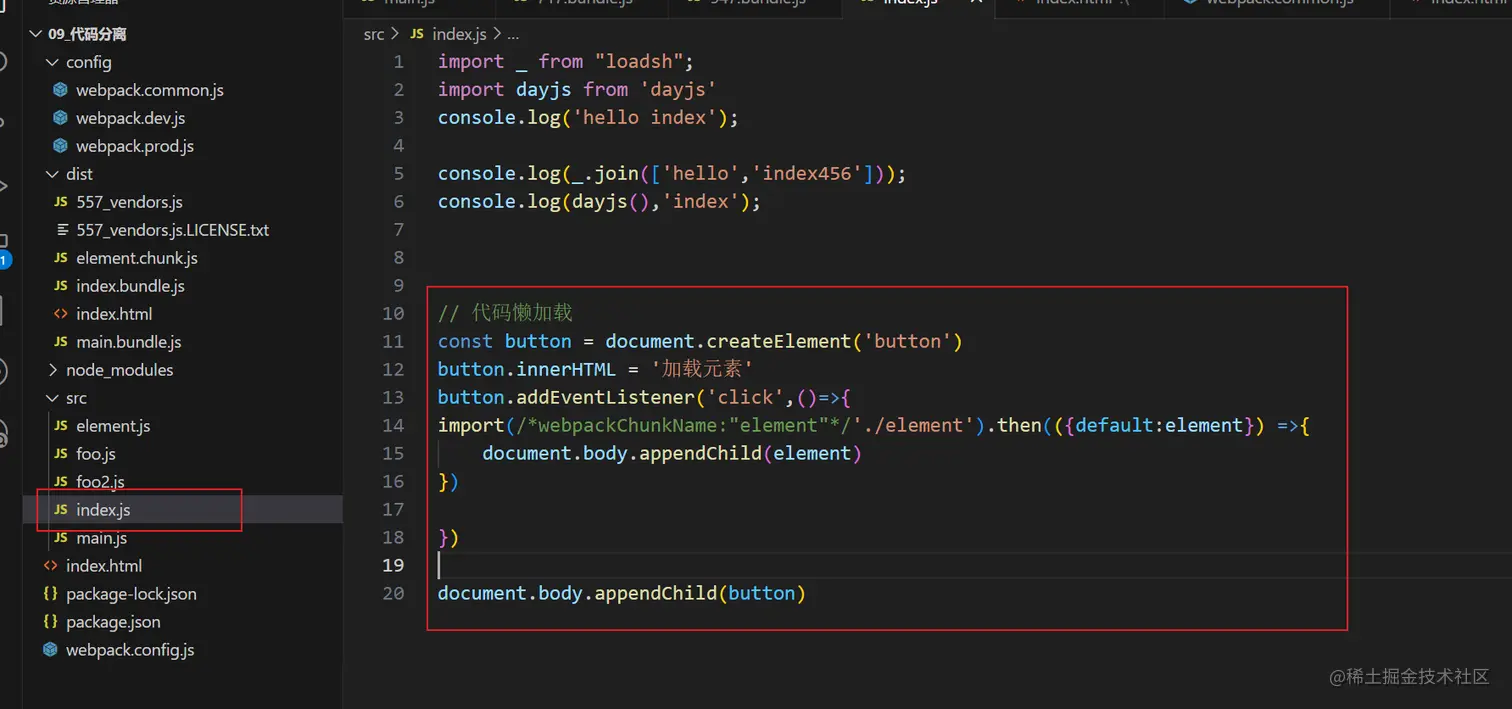Click the JS icon beside element.js
1512x709 pixels.
60,426
